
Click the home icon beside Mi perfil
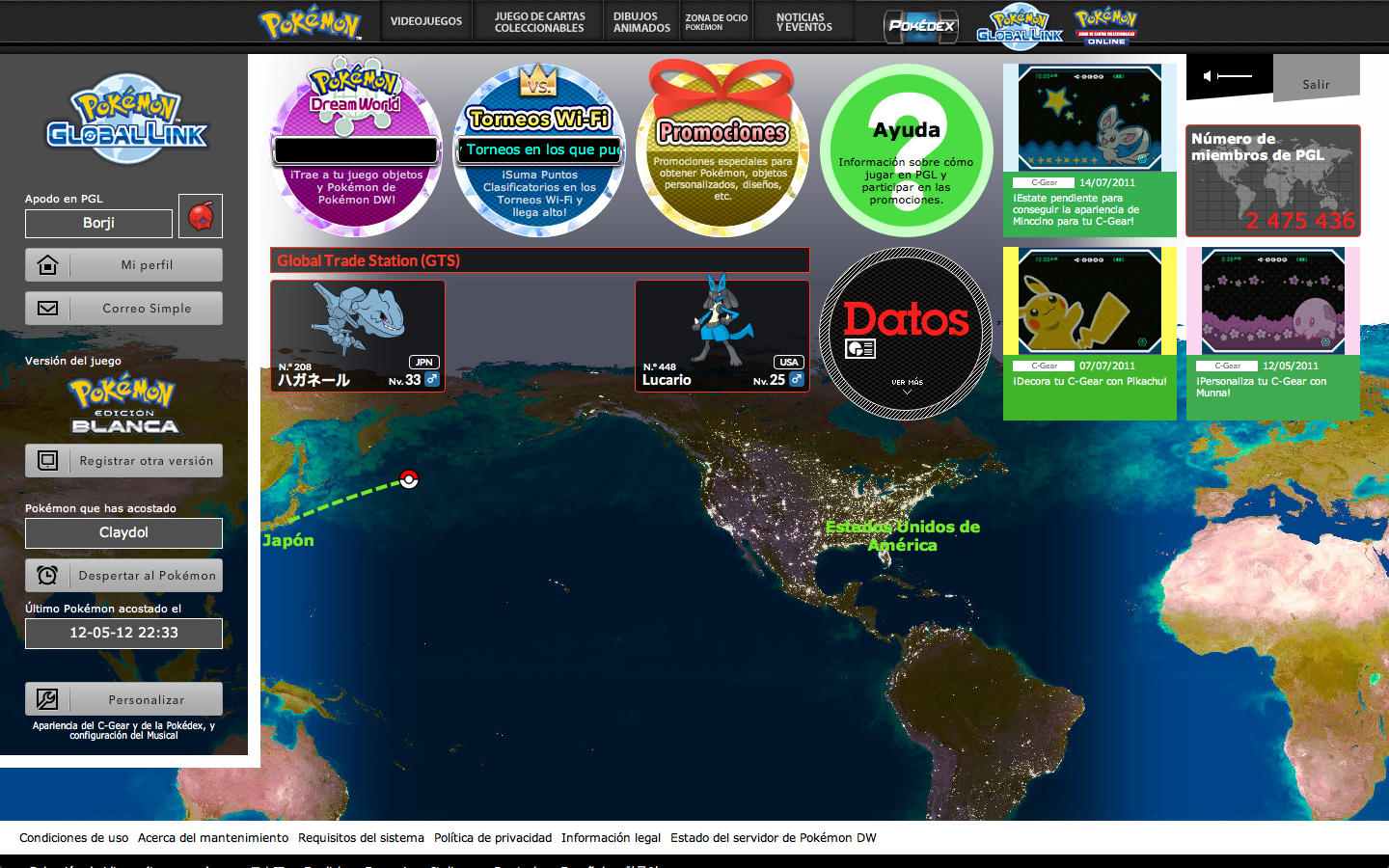pyautogui.click(x=47, y=265)
